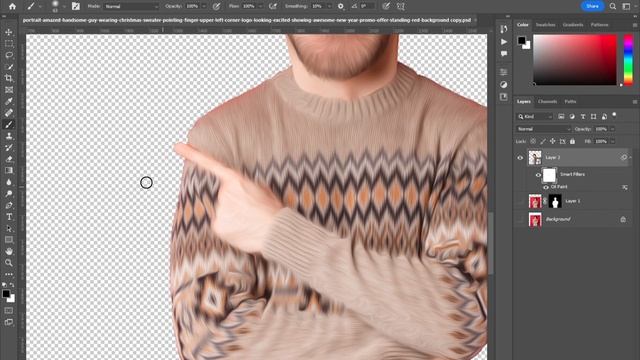640x360 pixels.
Task: Open brush Opacity slider dropdown
Action: coord(204,7)
